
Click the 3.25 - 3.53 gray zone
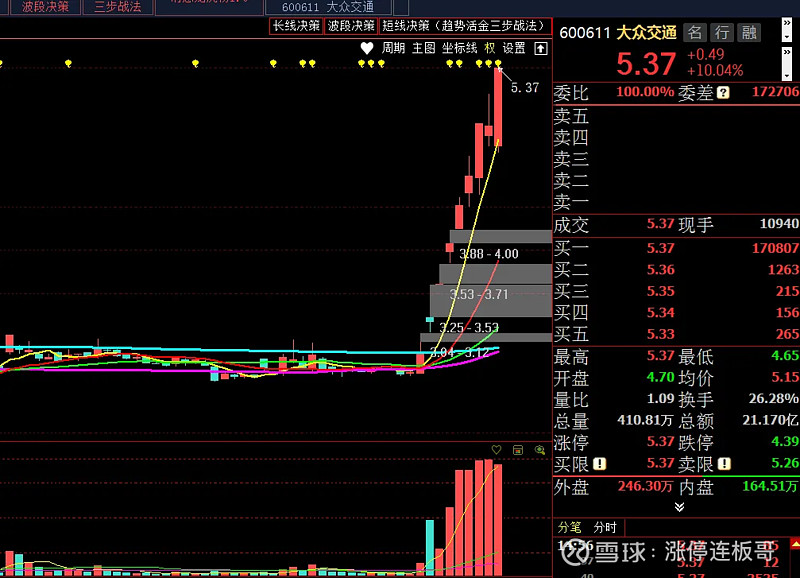click(x=490, y=300)
